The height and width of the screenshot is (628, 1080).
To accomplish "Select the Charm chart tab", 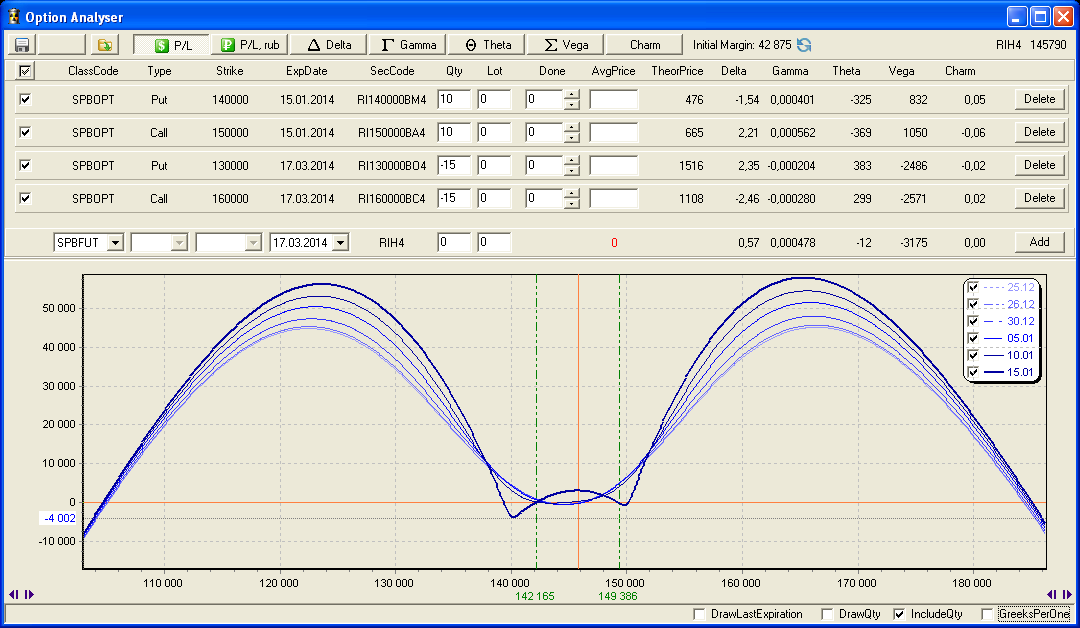I will pyautogui.click(x=645, y=45).
